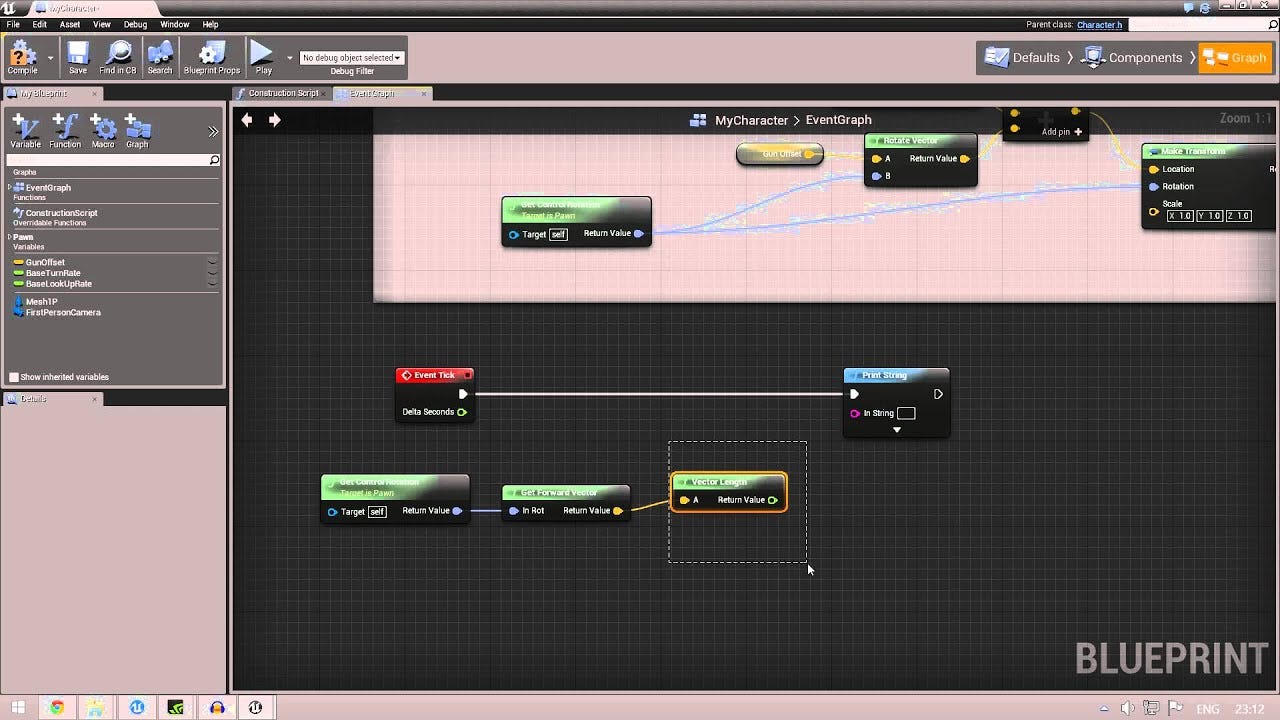This screenshot has width=1280, height=720.
Task: Toggle editable visibility for BaseTurnRate variable
Action: [x=210, y=273]
